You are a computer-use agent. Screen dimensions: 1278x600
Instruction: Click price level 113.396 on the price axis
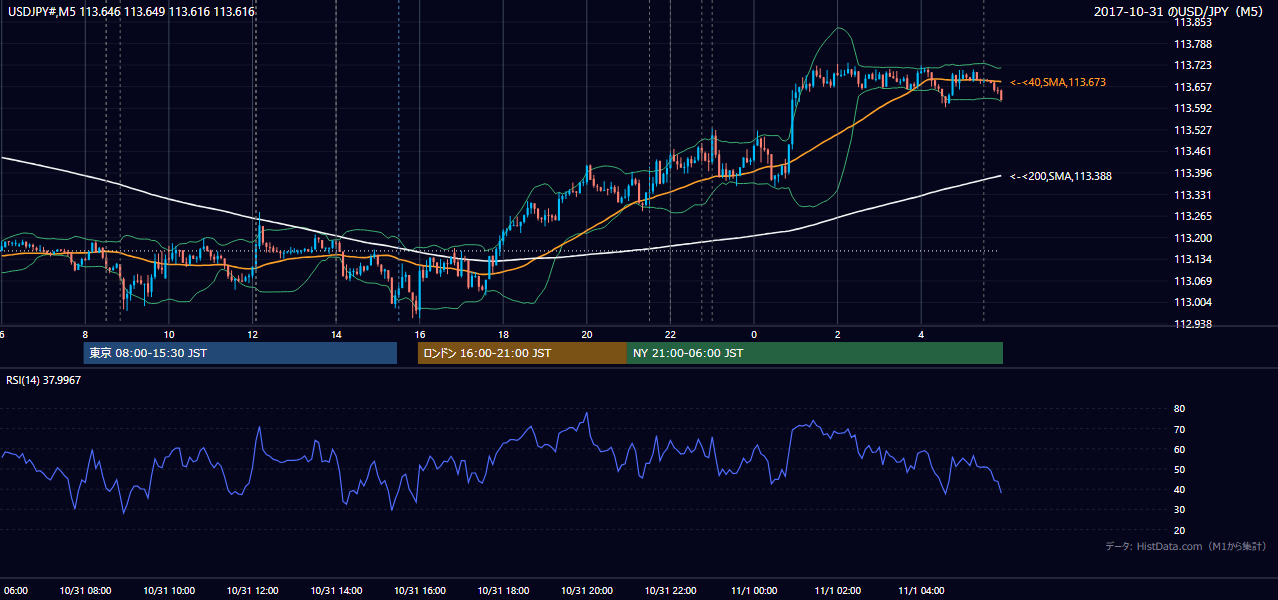1194,174
